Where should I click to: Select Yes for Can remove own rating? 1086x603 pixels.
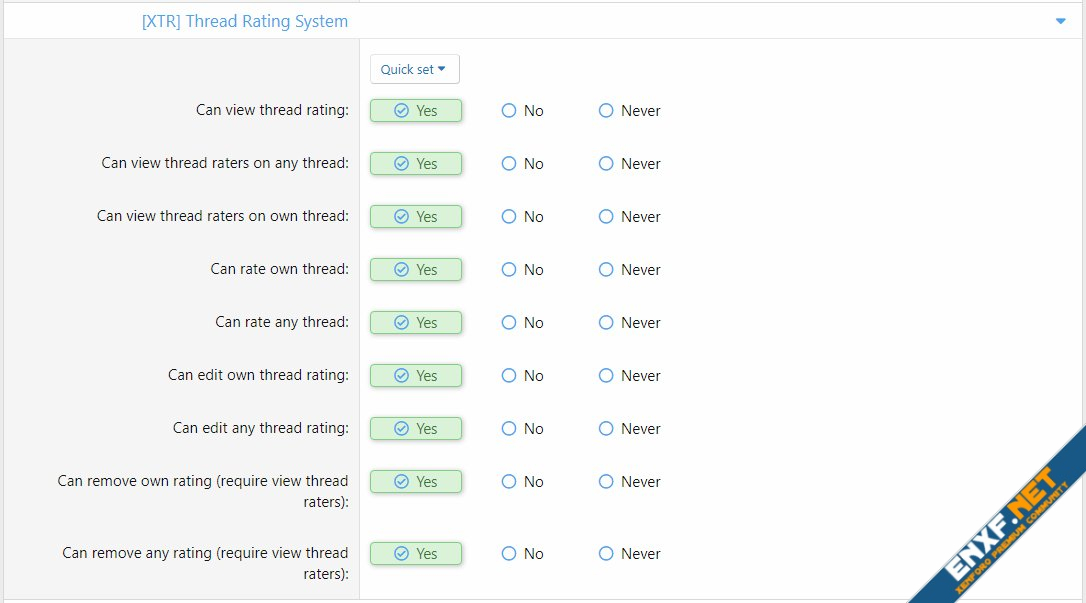coord(416,482)
